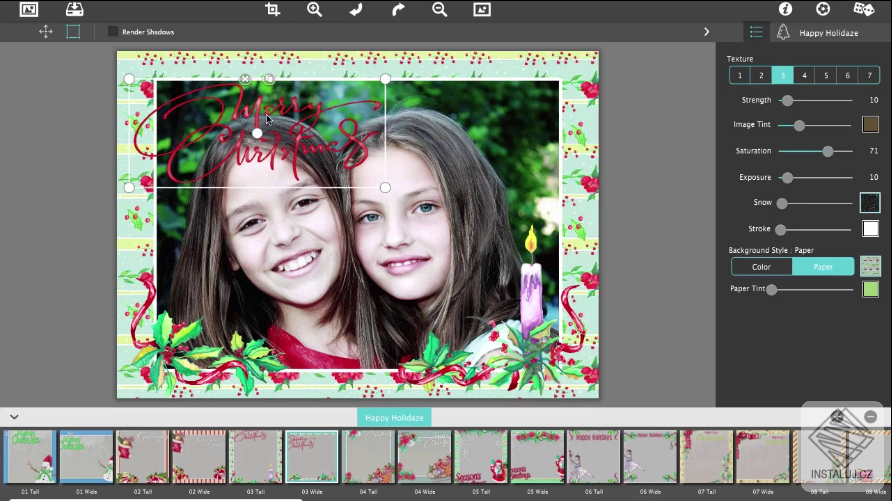The width and height of the screenshot is (892, 501).
Task: Switch Background Style to Color
Action: (761, 267)
